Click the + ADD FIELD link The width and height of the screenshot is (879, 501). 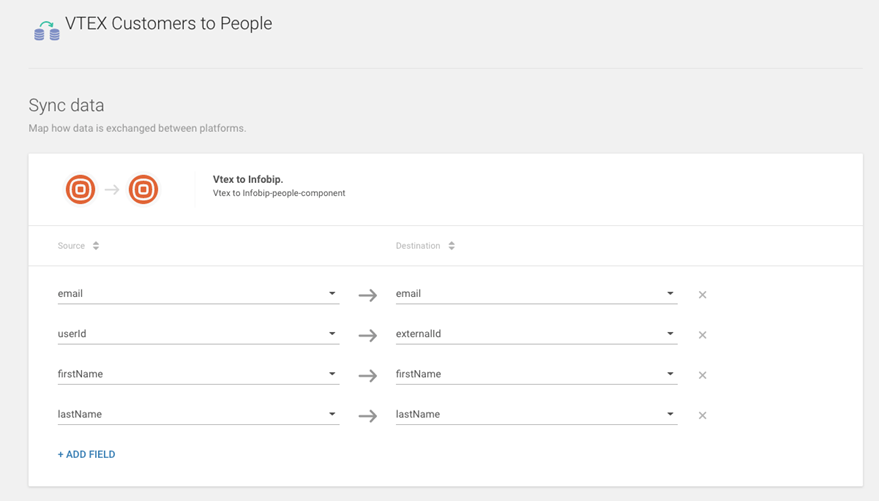tap(86, 454)
